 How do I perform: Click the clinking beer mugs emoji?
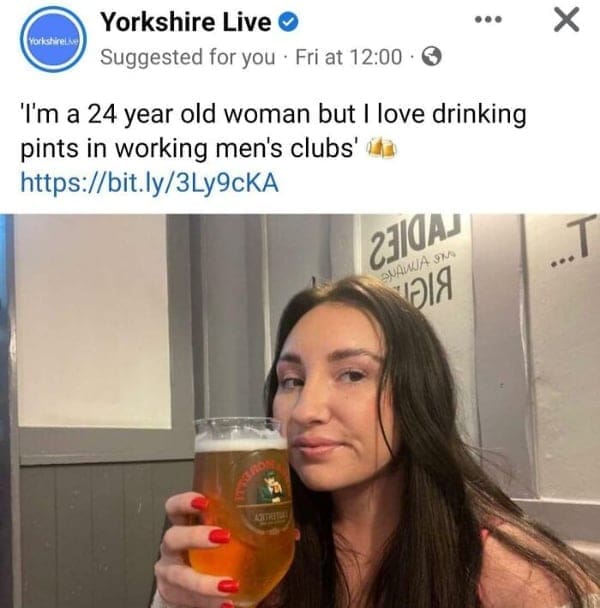(382, 149)
